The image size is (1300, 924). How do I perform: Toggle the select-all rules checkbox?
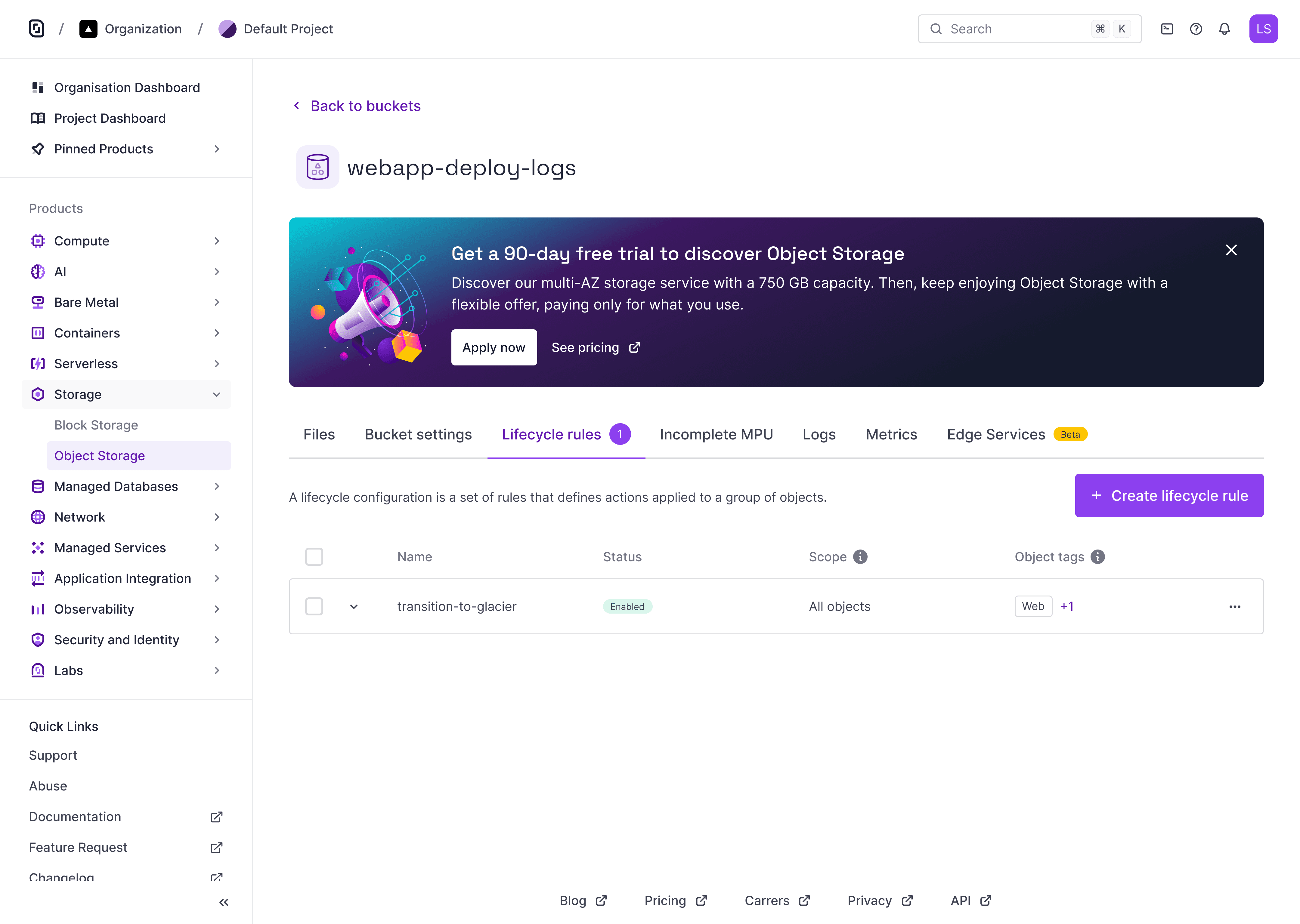pos(314,556)
